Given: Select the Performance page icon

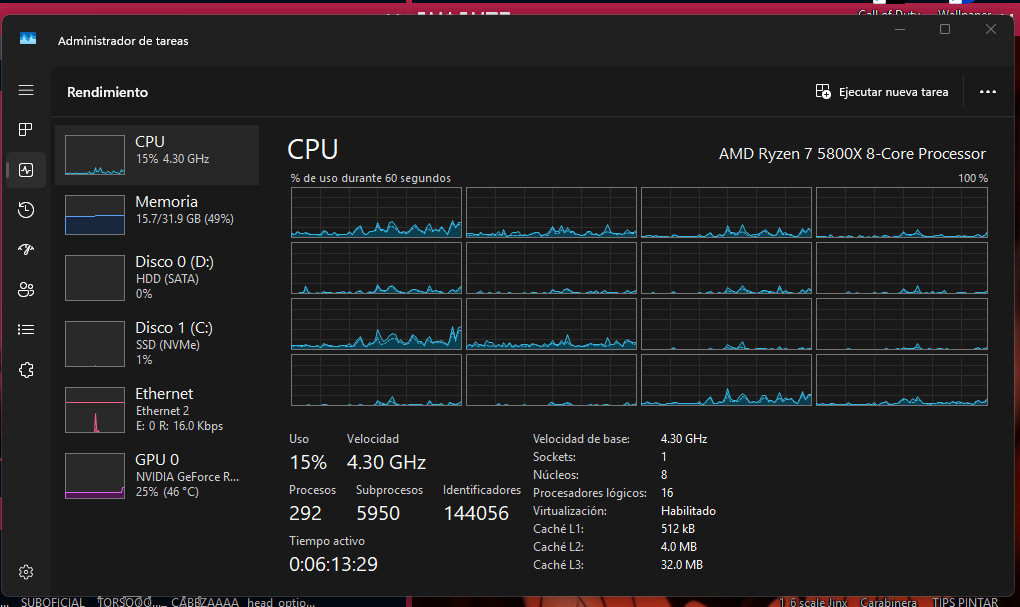Looking at the screenshot, I should [26, 170].
